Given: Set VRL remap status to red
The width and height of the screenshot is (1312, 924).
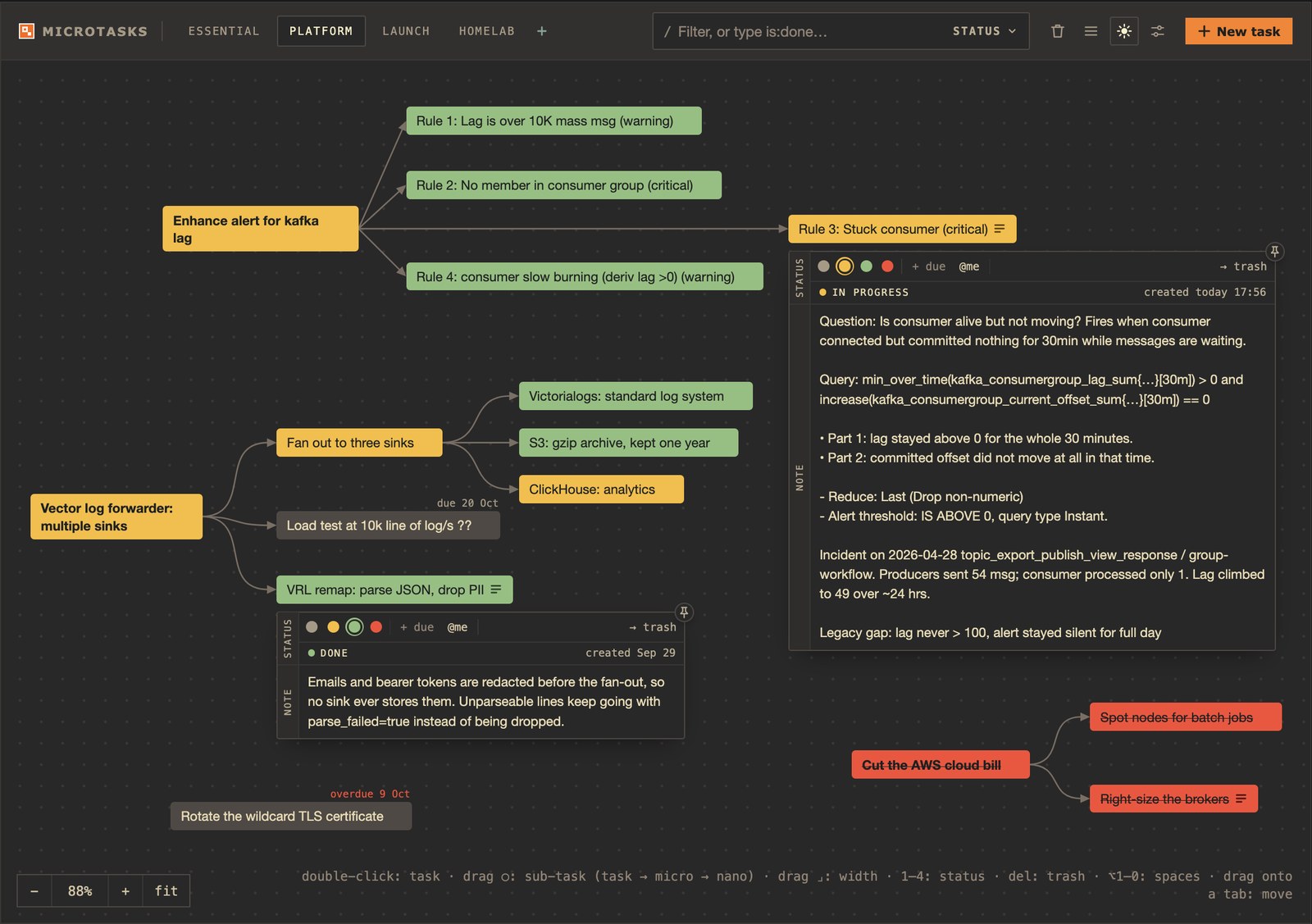Looking at the screenshot, I should tap(376, 627).
